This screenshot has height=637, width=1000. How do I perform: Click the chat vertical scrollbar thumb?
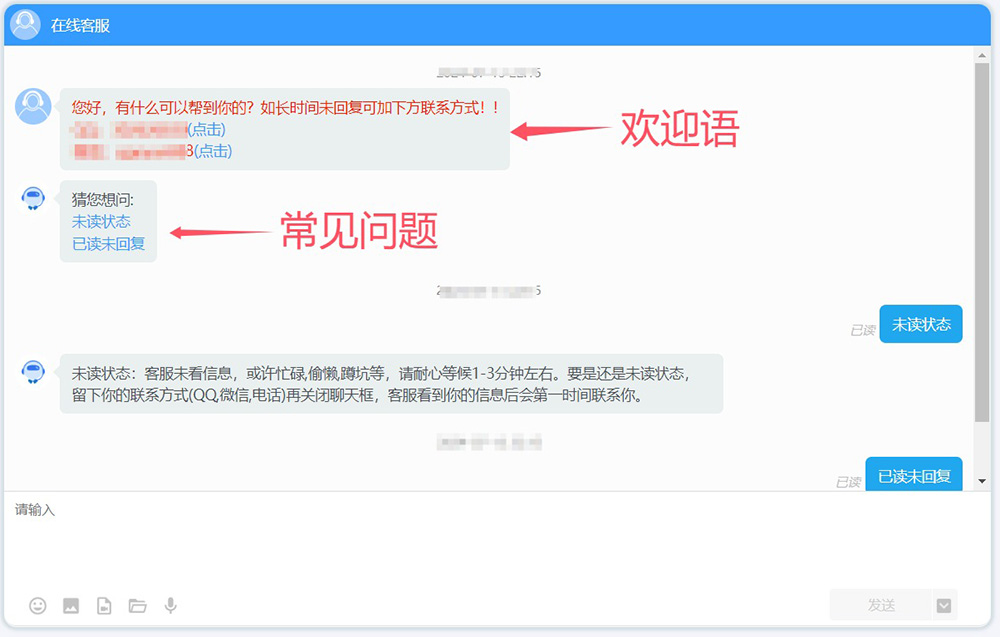pos(982,240)
